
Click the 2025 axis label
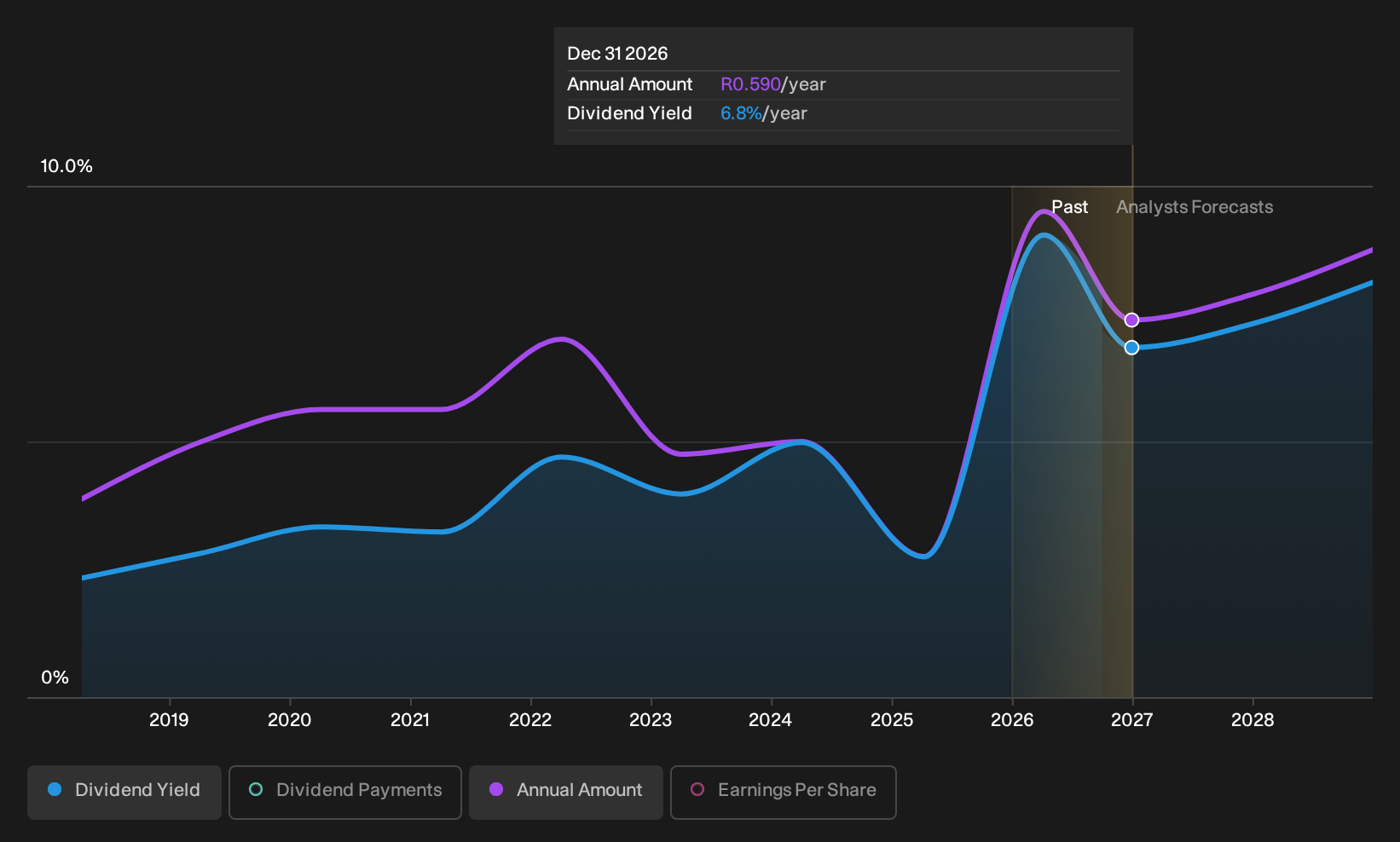(892, 720)
